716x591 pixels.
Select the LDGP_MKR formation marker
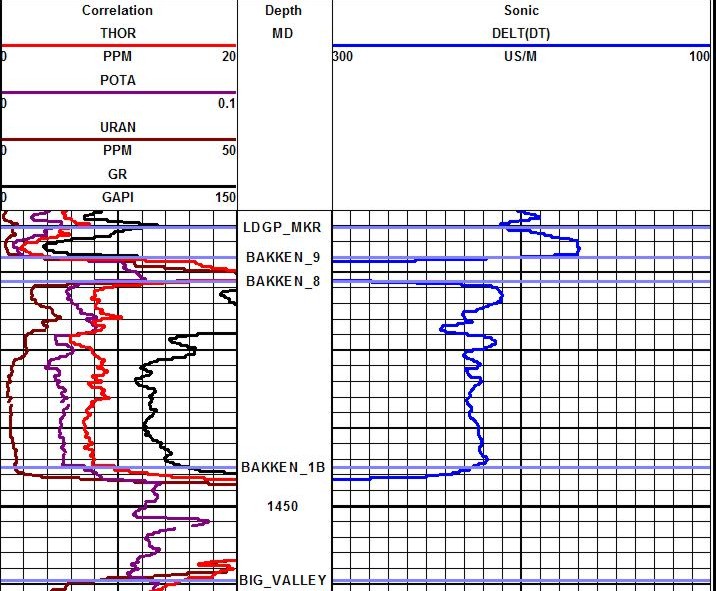(x=281, y=228)
